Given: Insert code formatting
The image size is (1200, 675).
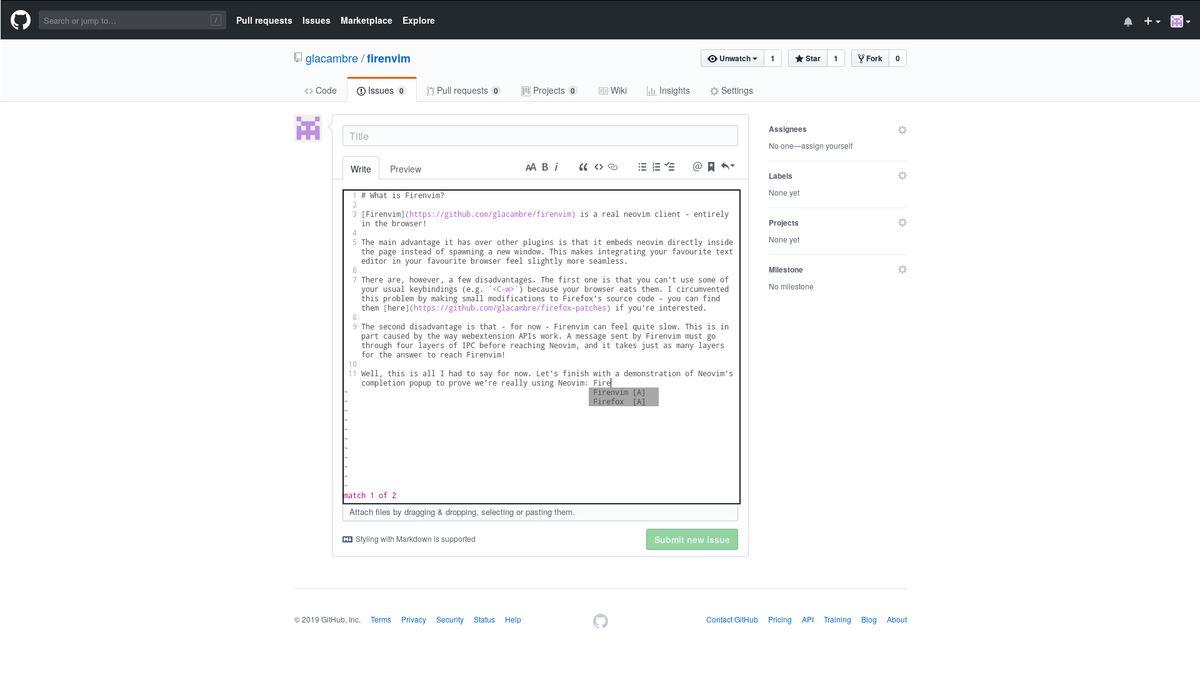Looking at the screenshot, I should (x=598, y=167).
